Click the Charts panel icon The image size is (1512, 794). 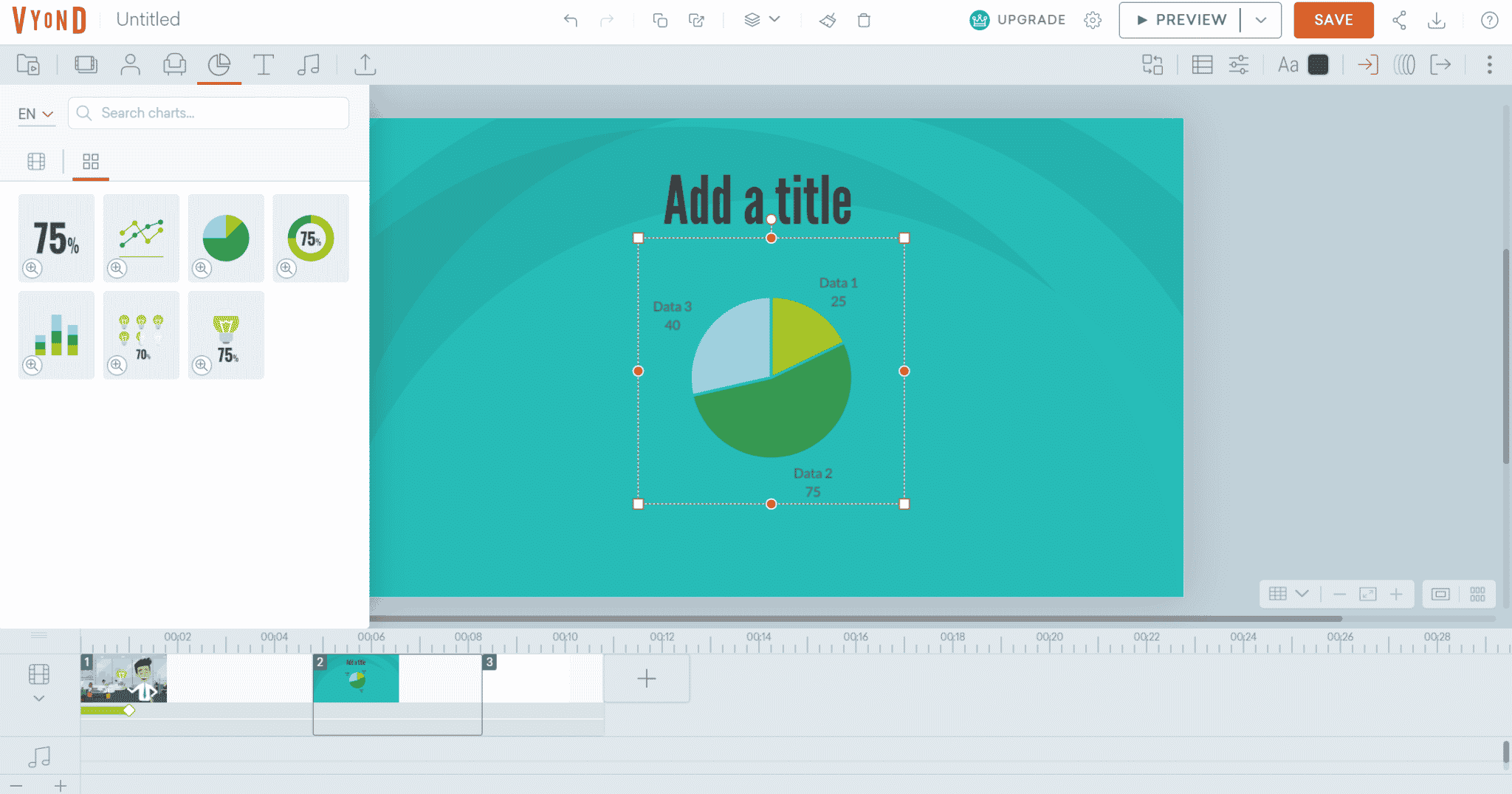click(219, 65)
